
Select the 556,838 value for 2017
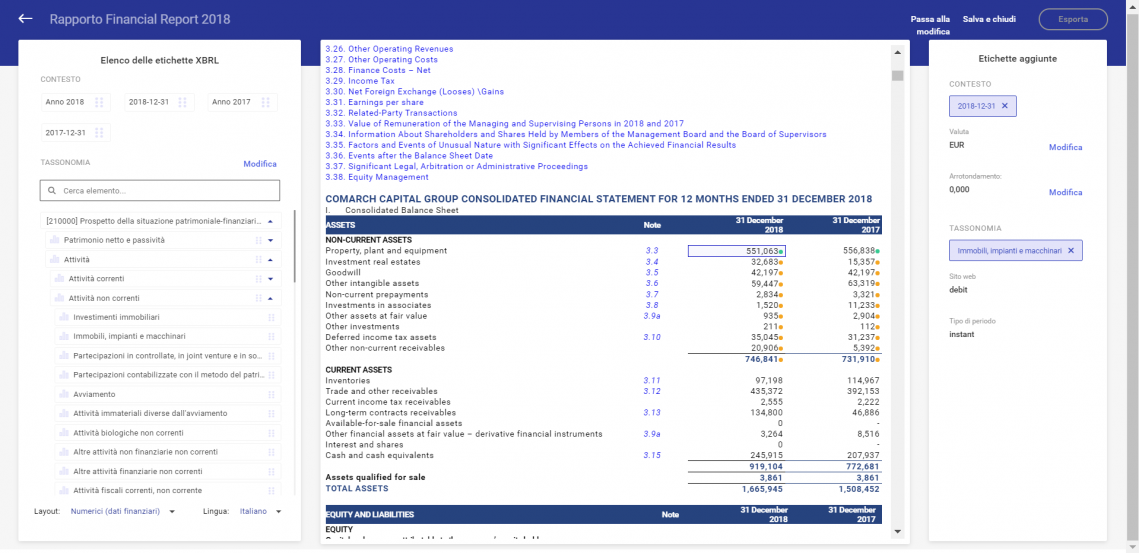coord(858,251)
